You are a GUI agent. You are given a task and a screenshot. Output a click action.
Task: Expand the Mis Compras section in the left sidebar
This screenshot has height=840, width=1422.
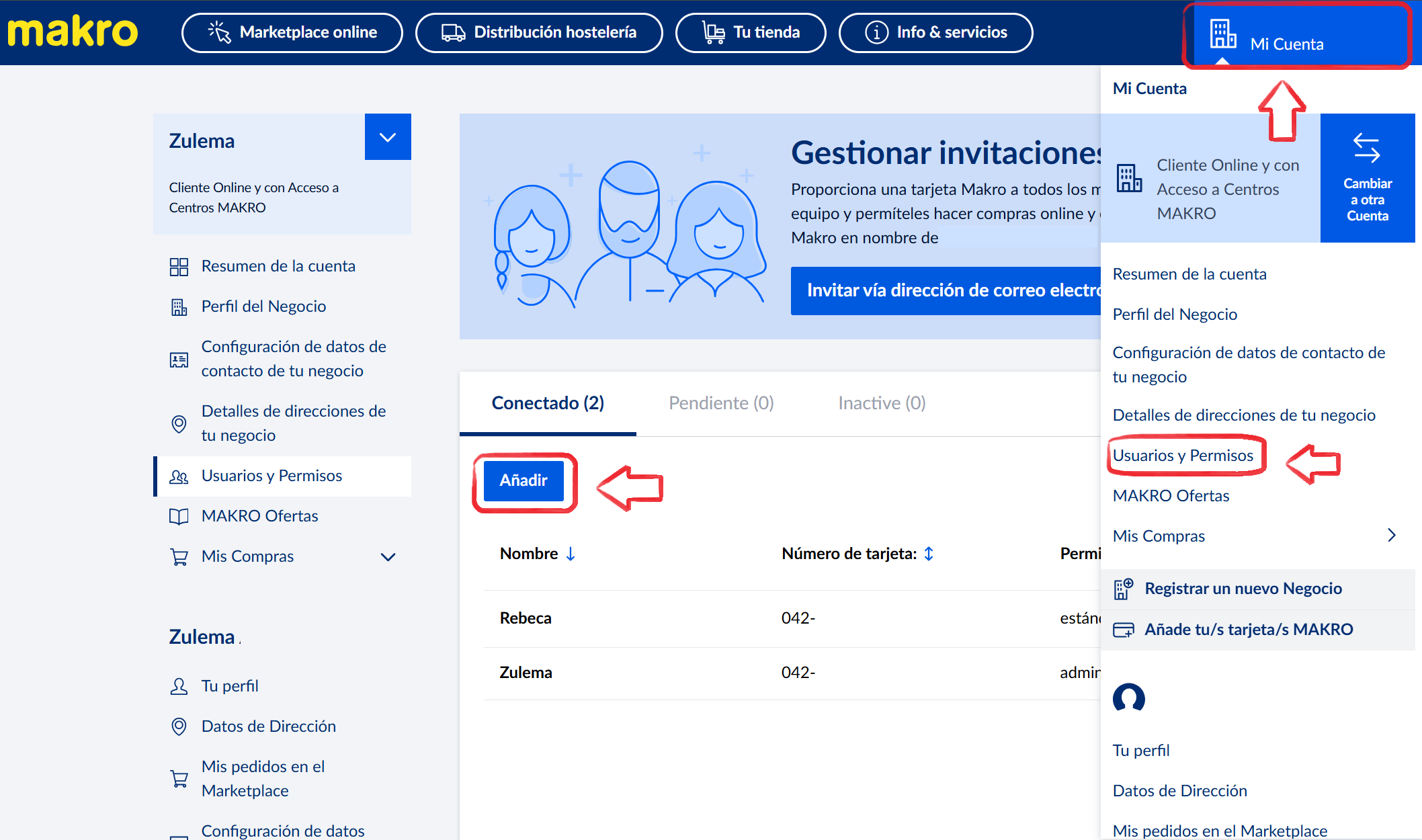pos(388,556)
